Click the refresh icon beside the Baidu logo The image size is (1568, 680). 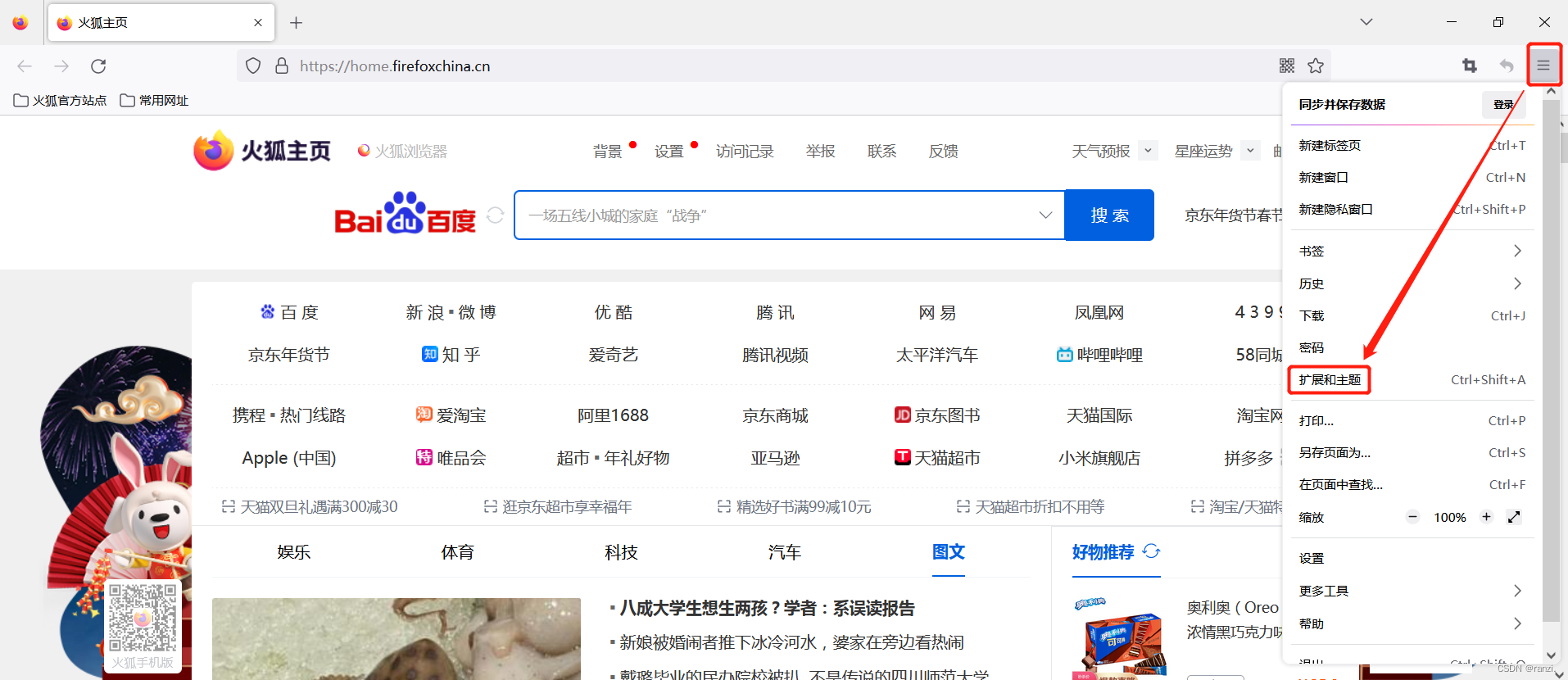495,215
